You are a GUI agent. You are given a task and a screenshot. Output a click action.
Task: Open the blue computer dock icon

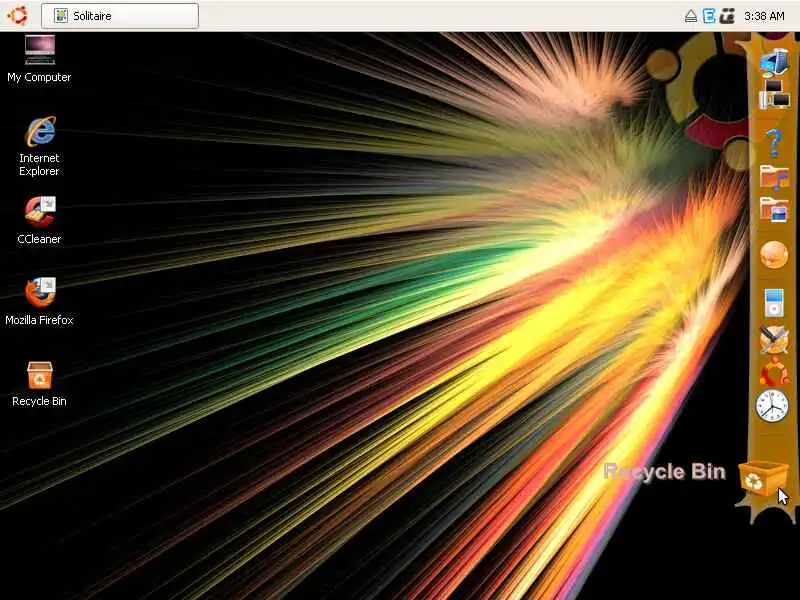pyautogui.click(x=774, y=63)
